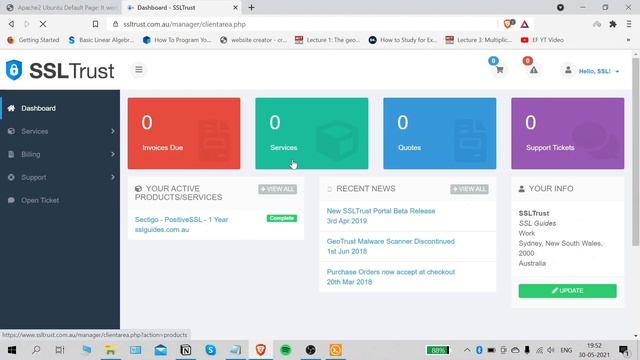Viewport: 640px width, 360px height.
Task: Open the Mail app on the taskbar
Action: coord(161,350)
